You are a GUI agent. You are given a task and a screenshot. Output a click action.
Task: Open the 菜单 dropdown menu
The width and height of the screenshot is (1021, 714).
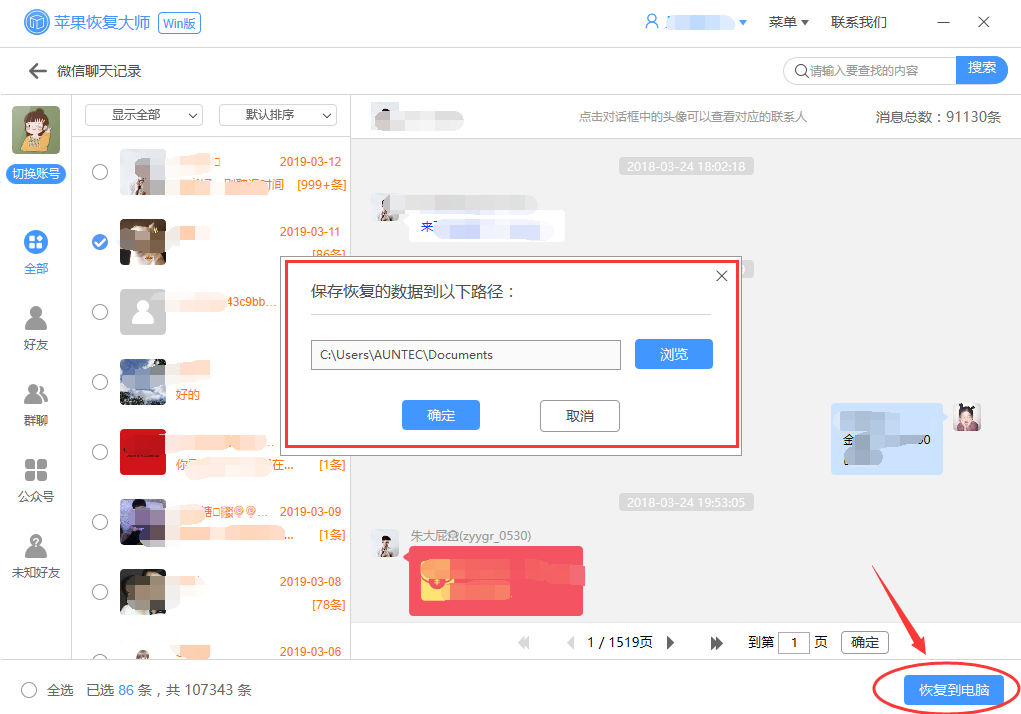(789, 22)
